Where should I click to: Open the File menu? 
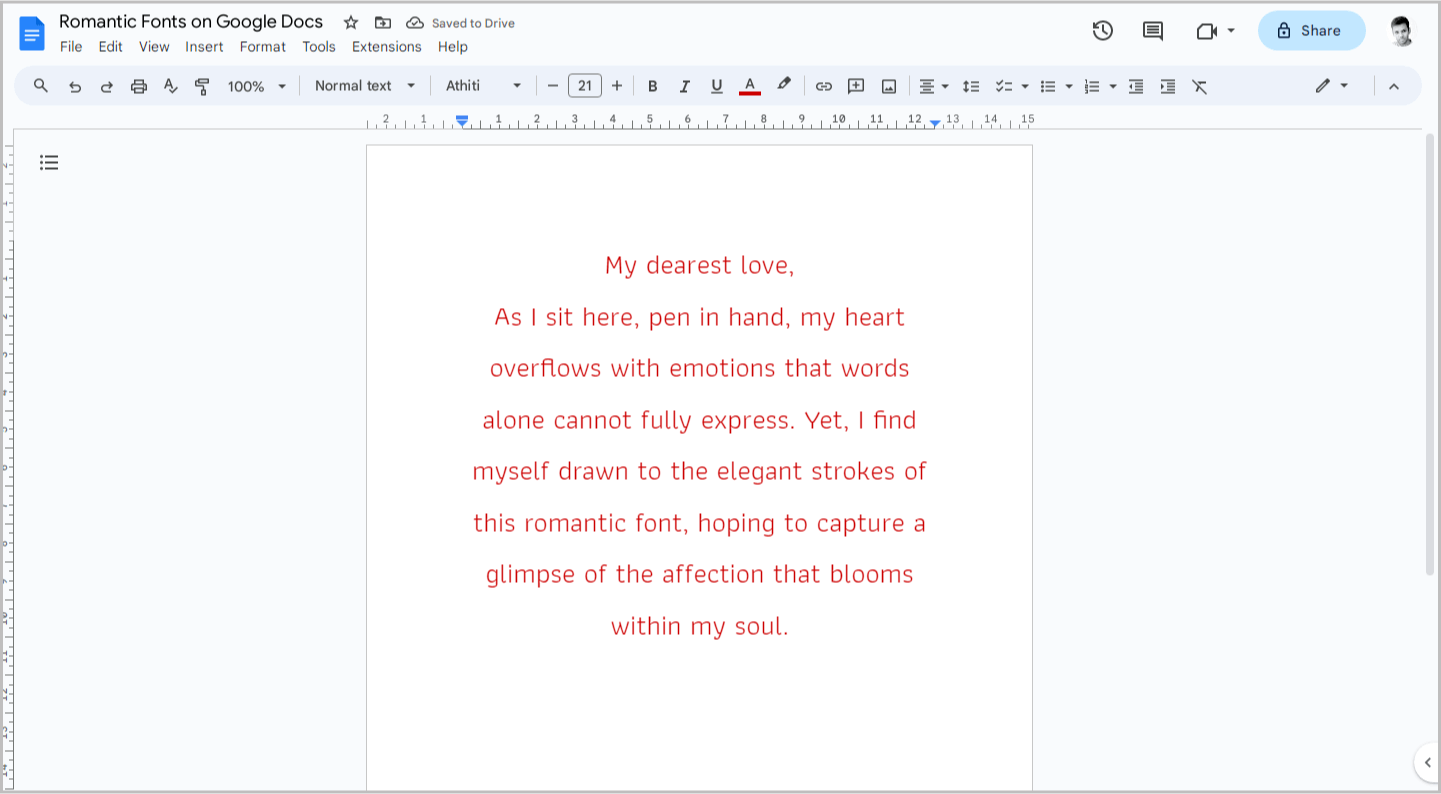pos(71,47)
